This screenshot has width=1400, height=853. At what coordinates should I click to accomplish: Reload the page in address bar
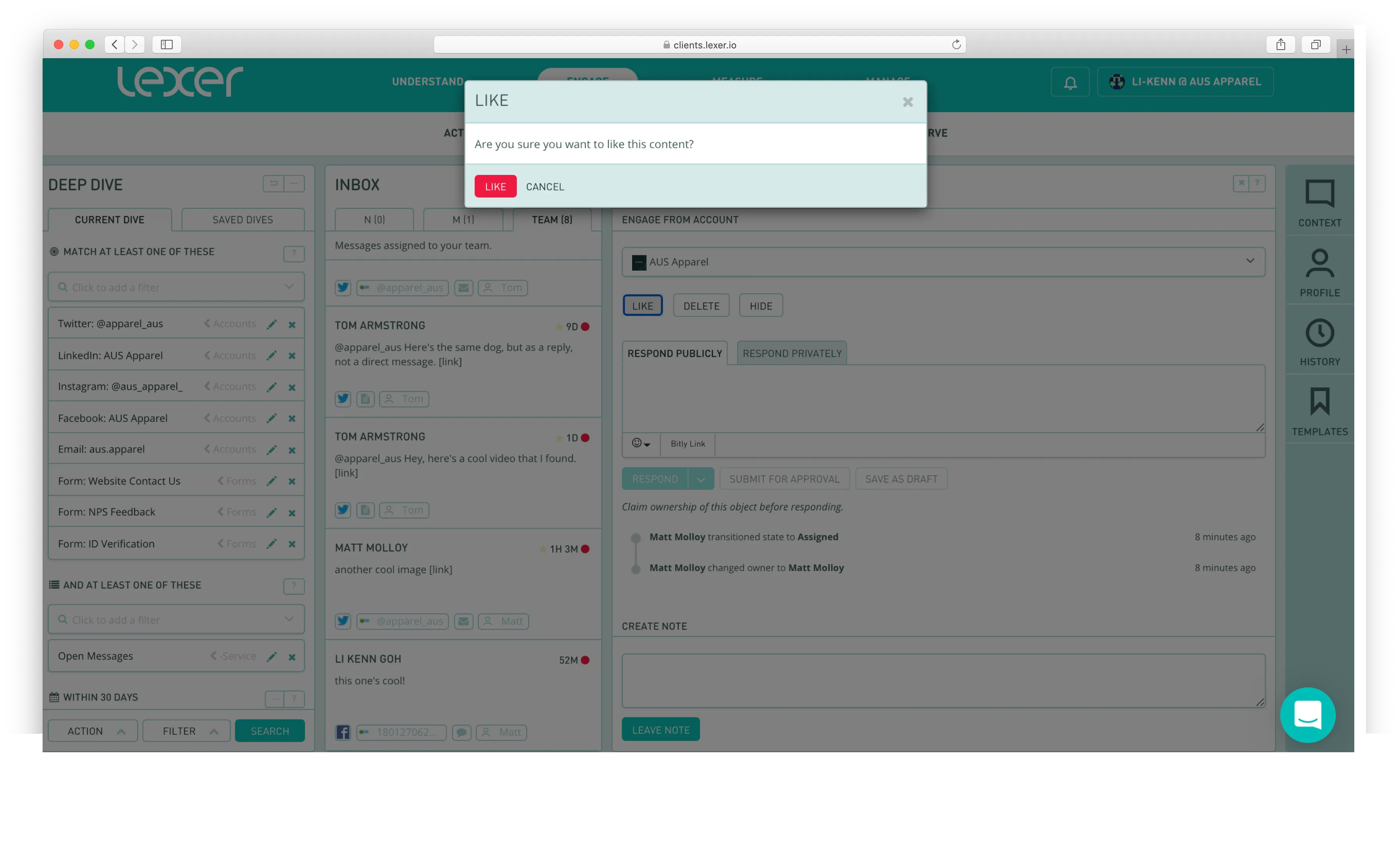click(956, 44)
